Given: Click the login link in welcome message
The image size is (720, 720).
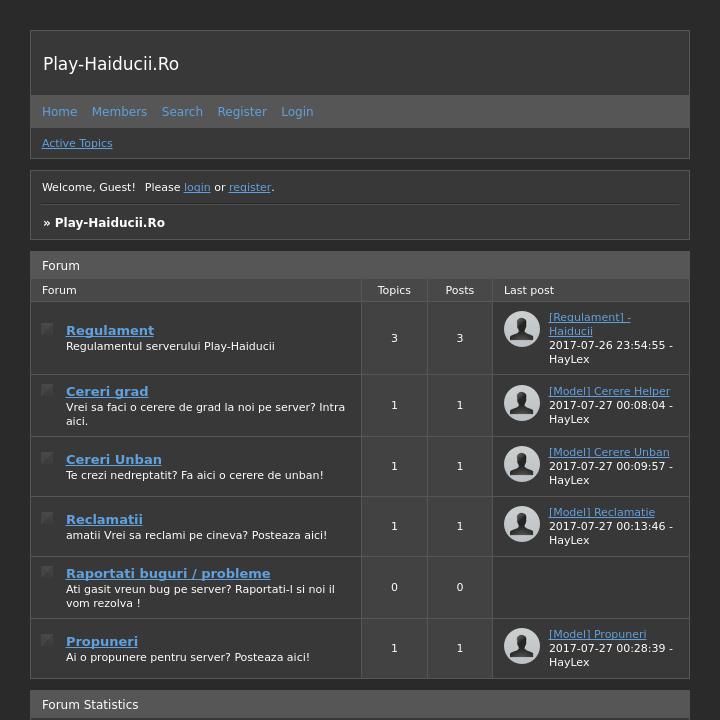Looking at the screenshot, I should tap(197, 187).
